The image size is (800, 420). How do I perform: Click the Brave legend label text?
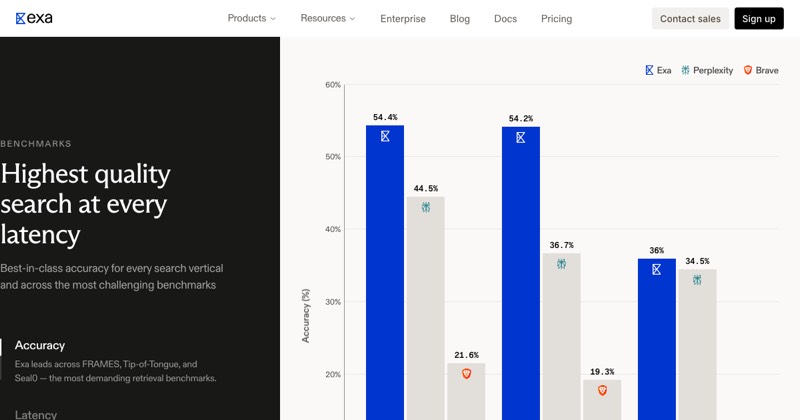point(767,70)
